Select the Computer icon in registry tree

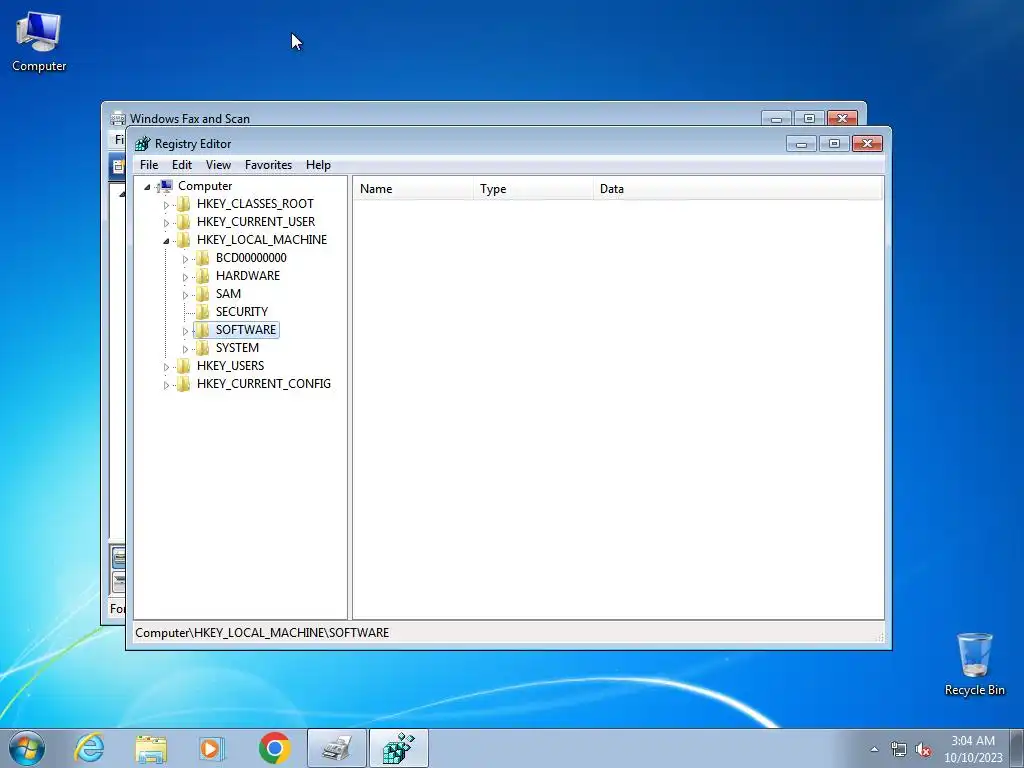pyautogui.click(x=166, y=186)
